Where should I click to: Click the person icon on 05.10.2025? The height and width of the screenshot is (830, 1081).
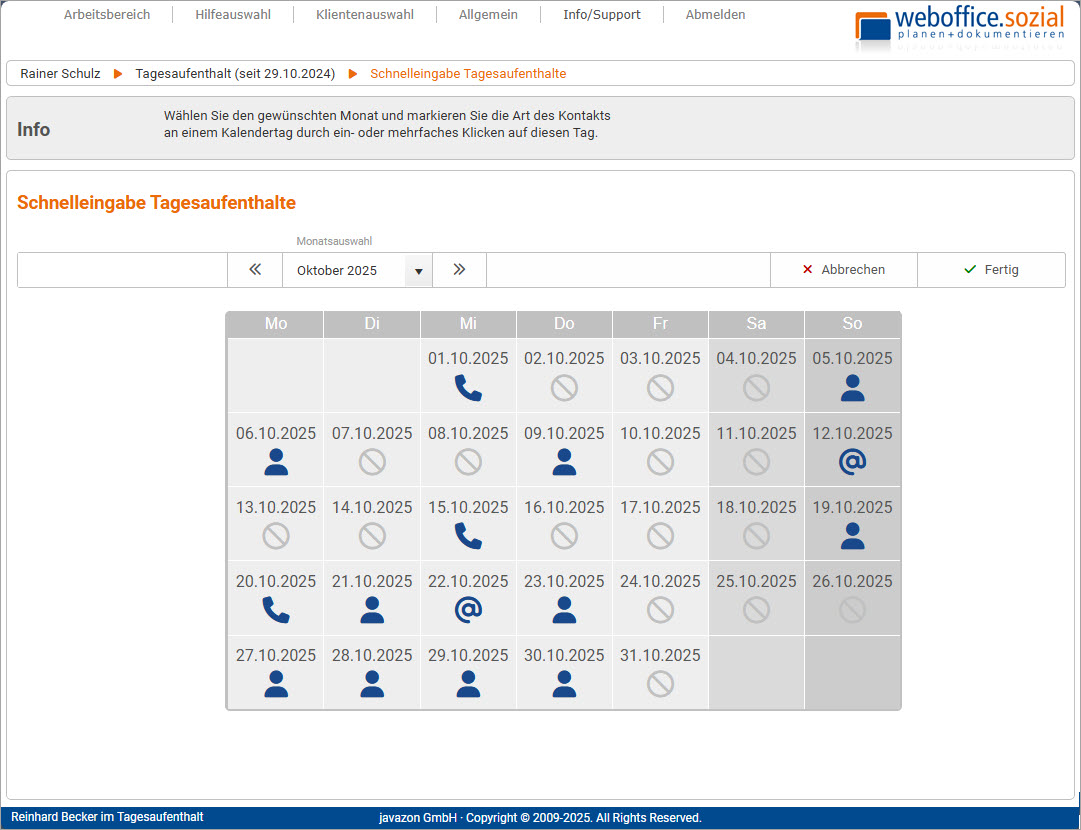tap(852, 388)
